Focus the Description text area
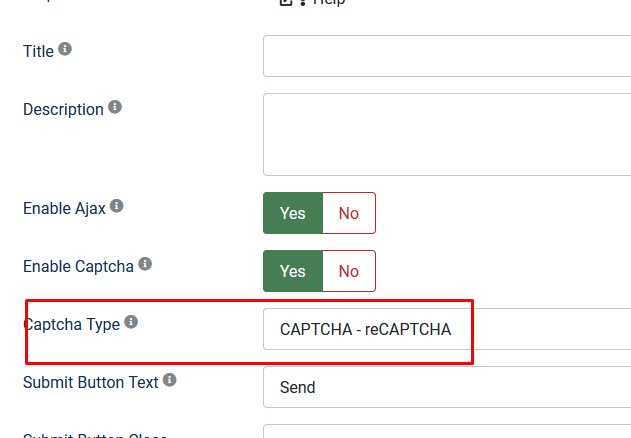This screenshot has height=438, width=631. 447,134
